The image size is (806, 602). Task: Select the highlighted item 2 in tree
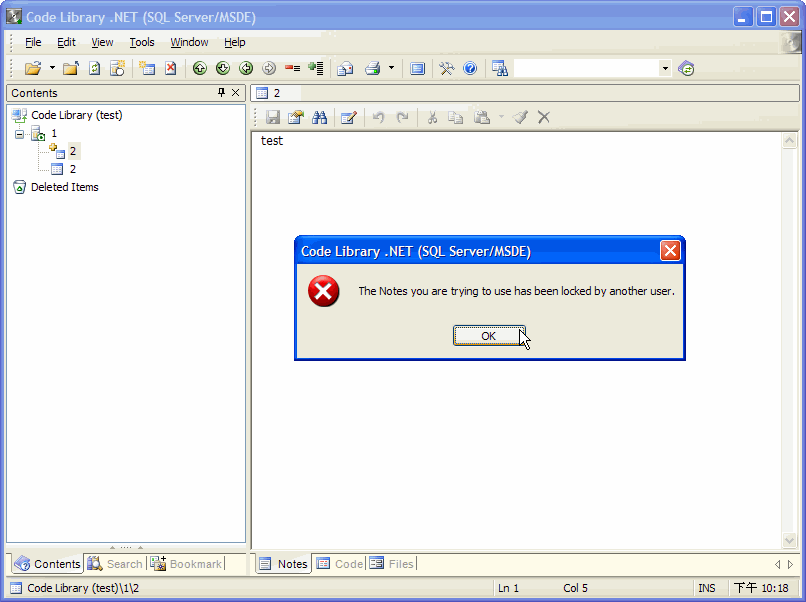73,151
